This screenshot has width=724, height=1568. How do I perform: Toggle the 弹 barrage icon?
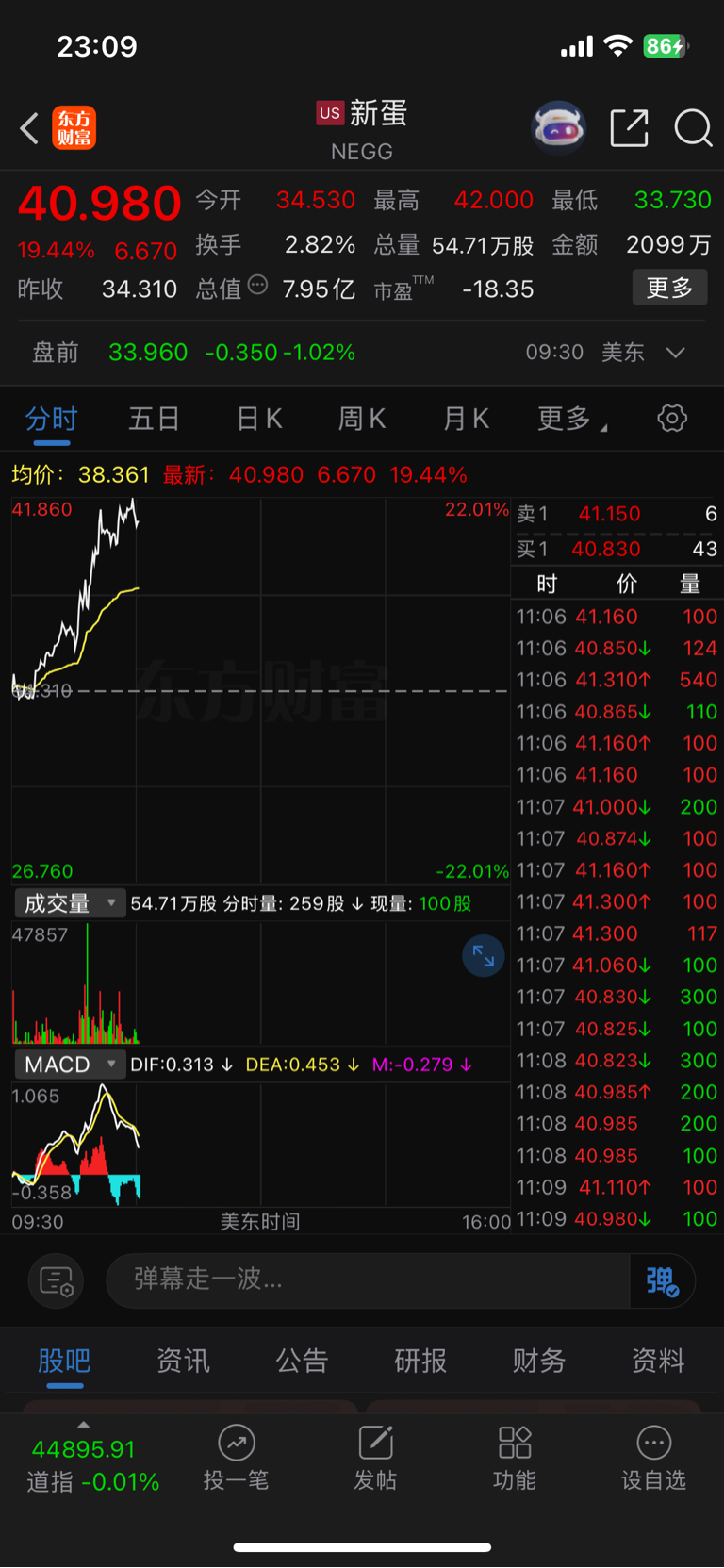click(x=662, y=1281)
